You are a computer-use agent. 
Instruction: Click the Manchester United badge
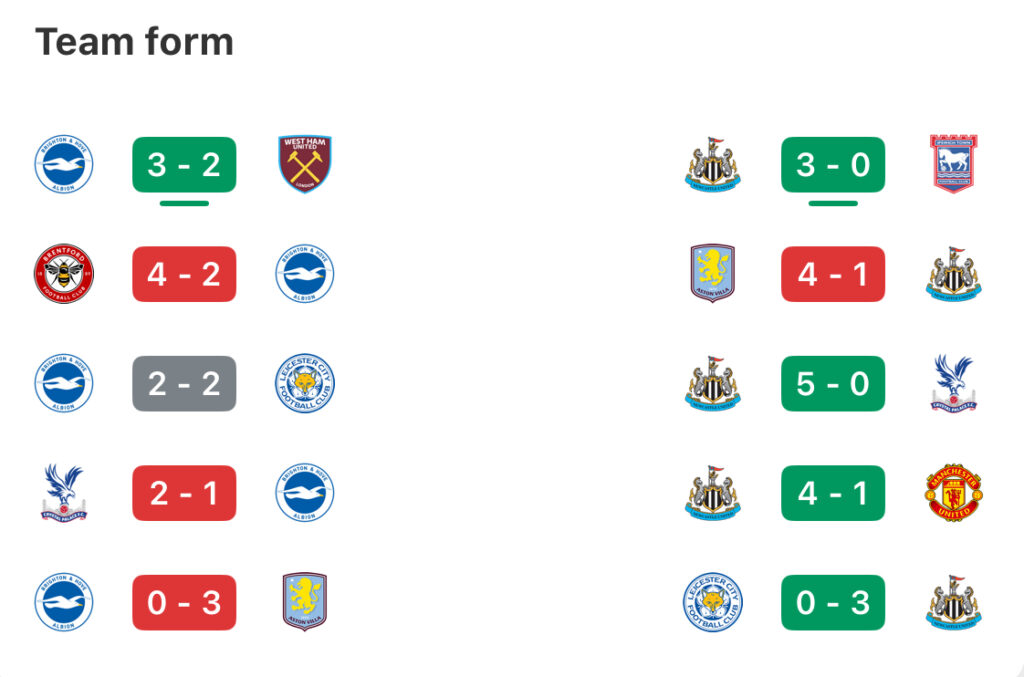tap(953, 492)
